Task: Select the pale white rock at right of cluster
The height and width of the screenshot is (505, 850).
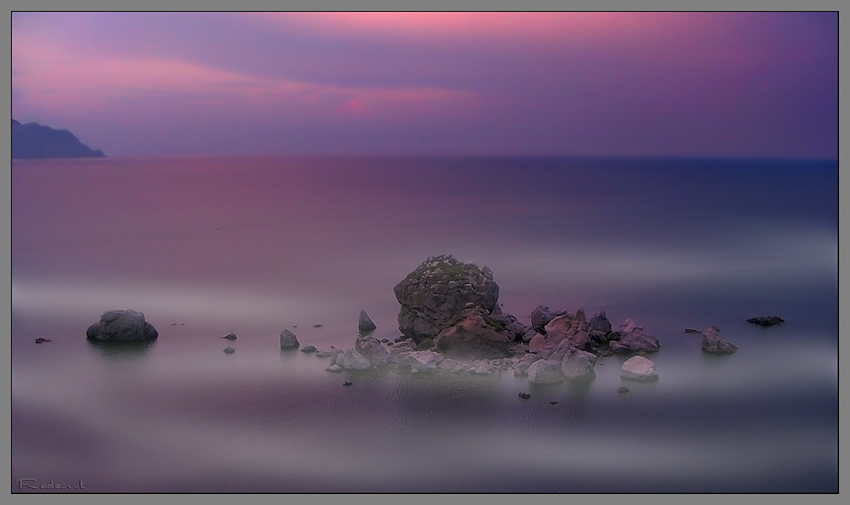Action: (638, 368)
